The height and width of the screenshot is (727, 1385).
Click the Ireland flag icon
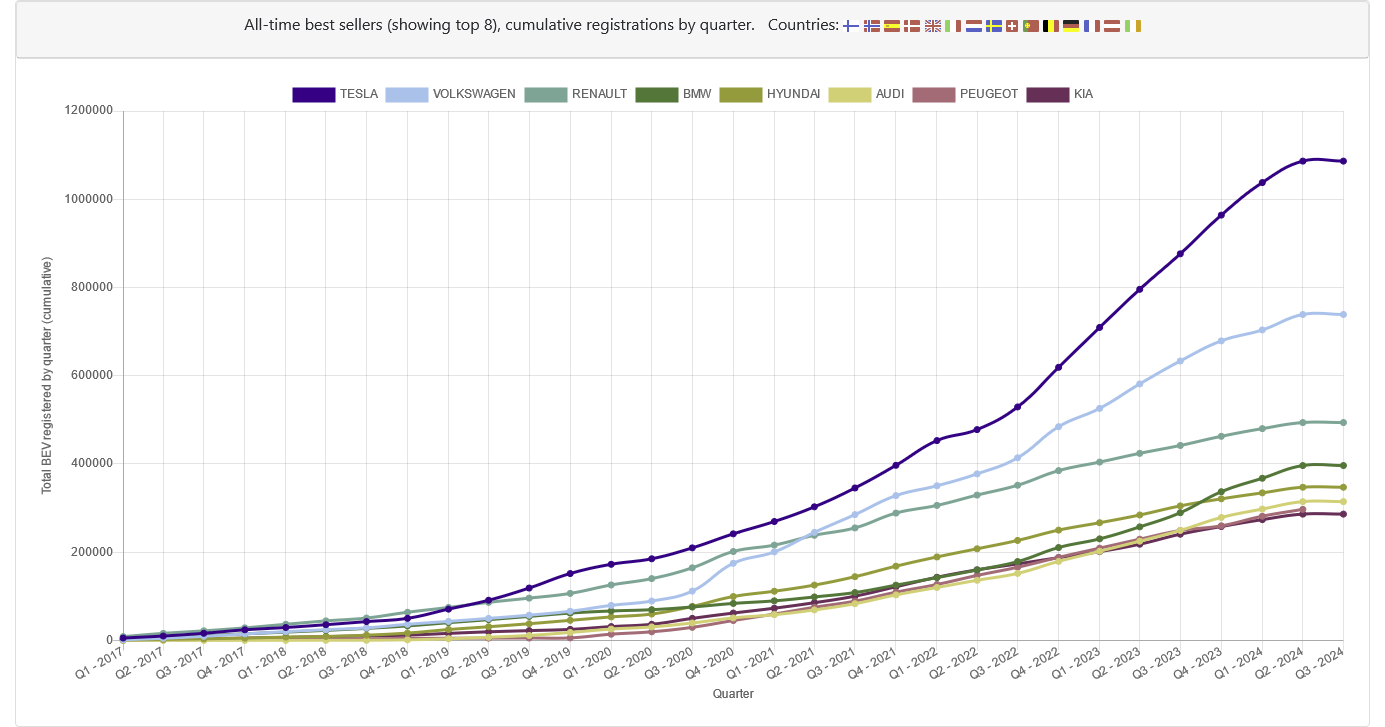point(1132,26)
